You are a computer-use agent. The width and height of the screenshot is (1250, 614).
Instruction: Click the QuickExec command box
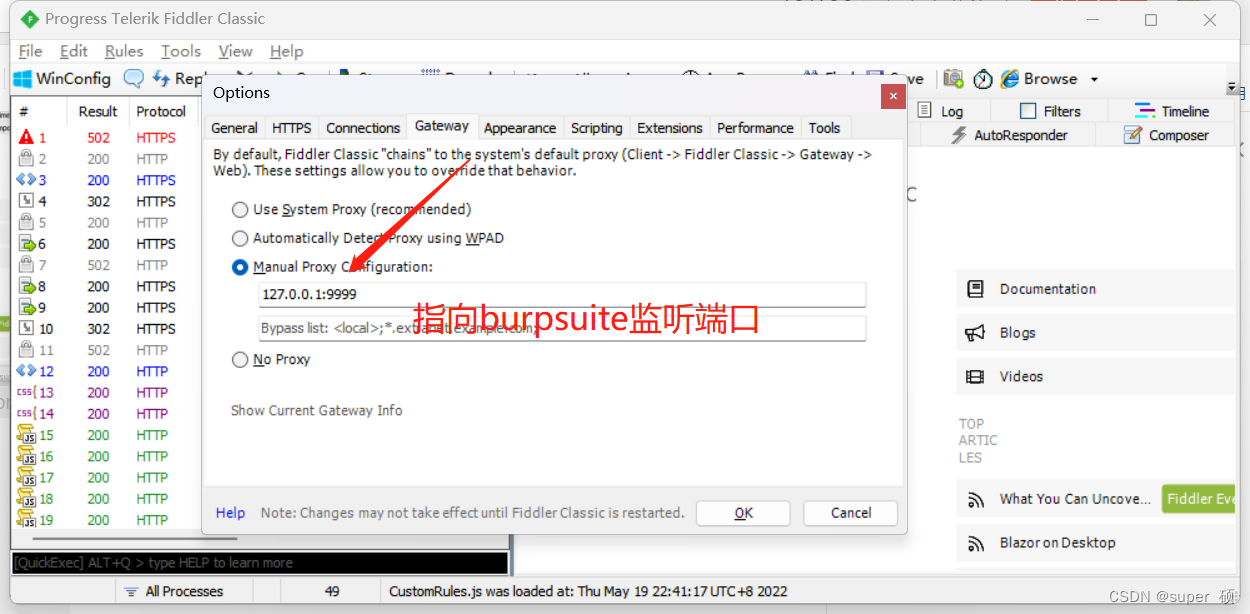(259, 563)
